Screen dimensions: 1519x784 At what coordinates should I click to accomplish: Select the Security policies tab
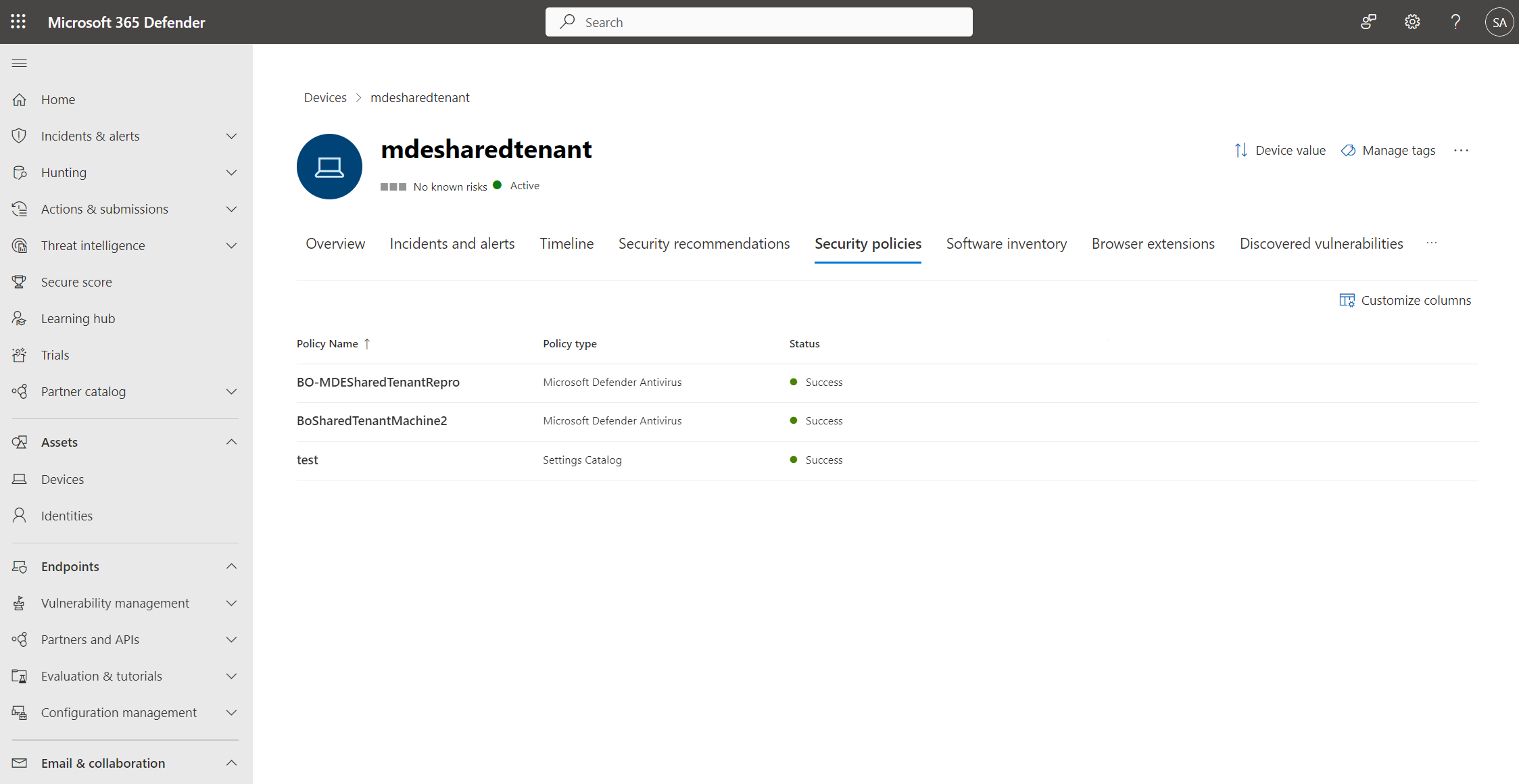tap(868, 243)
